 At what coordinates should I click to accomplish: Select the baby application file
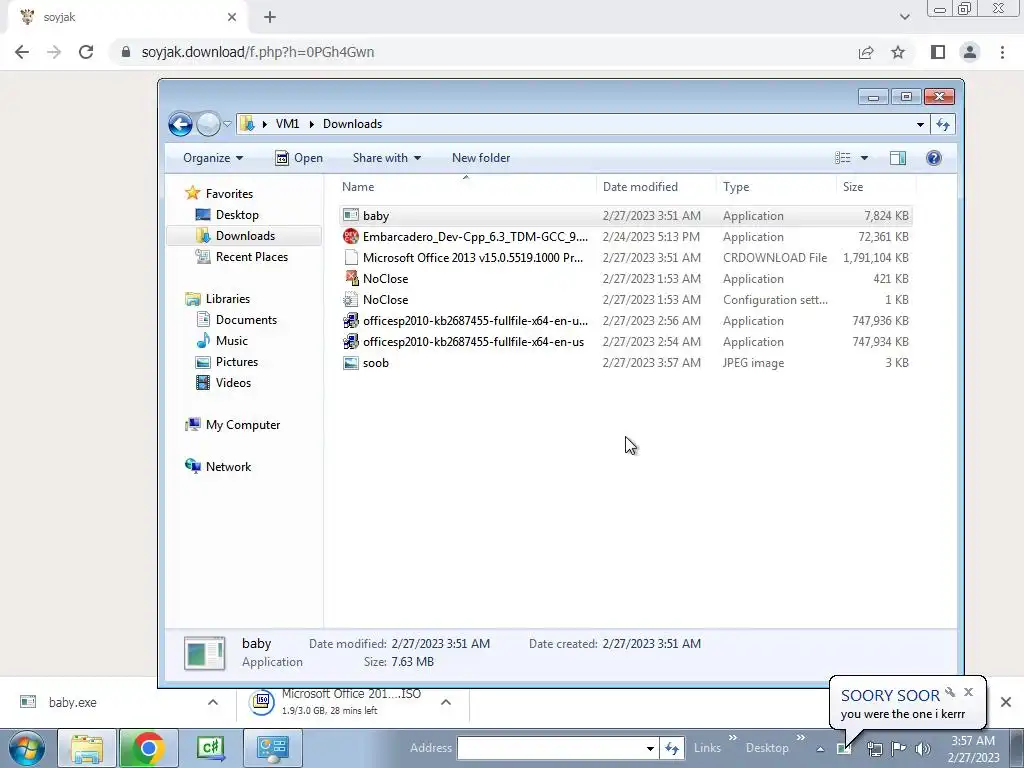[x=625, y=216]
